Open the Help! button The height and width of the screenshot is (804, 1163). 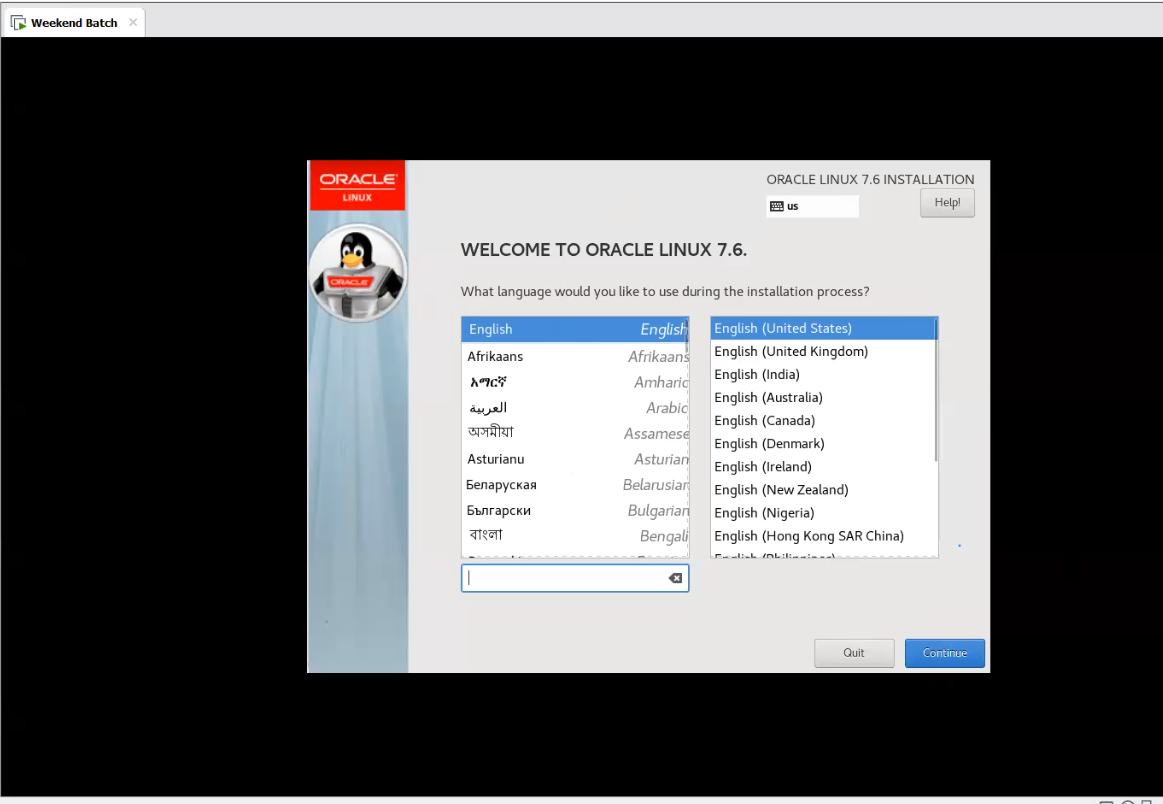click(x=947, y=202)
